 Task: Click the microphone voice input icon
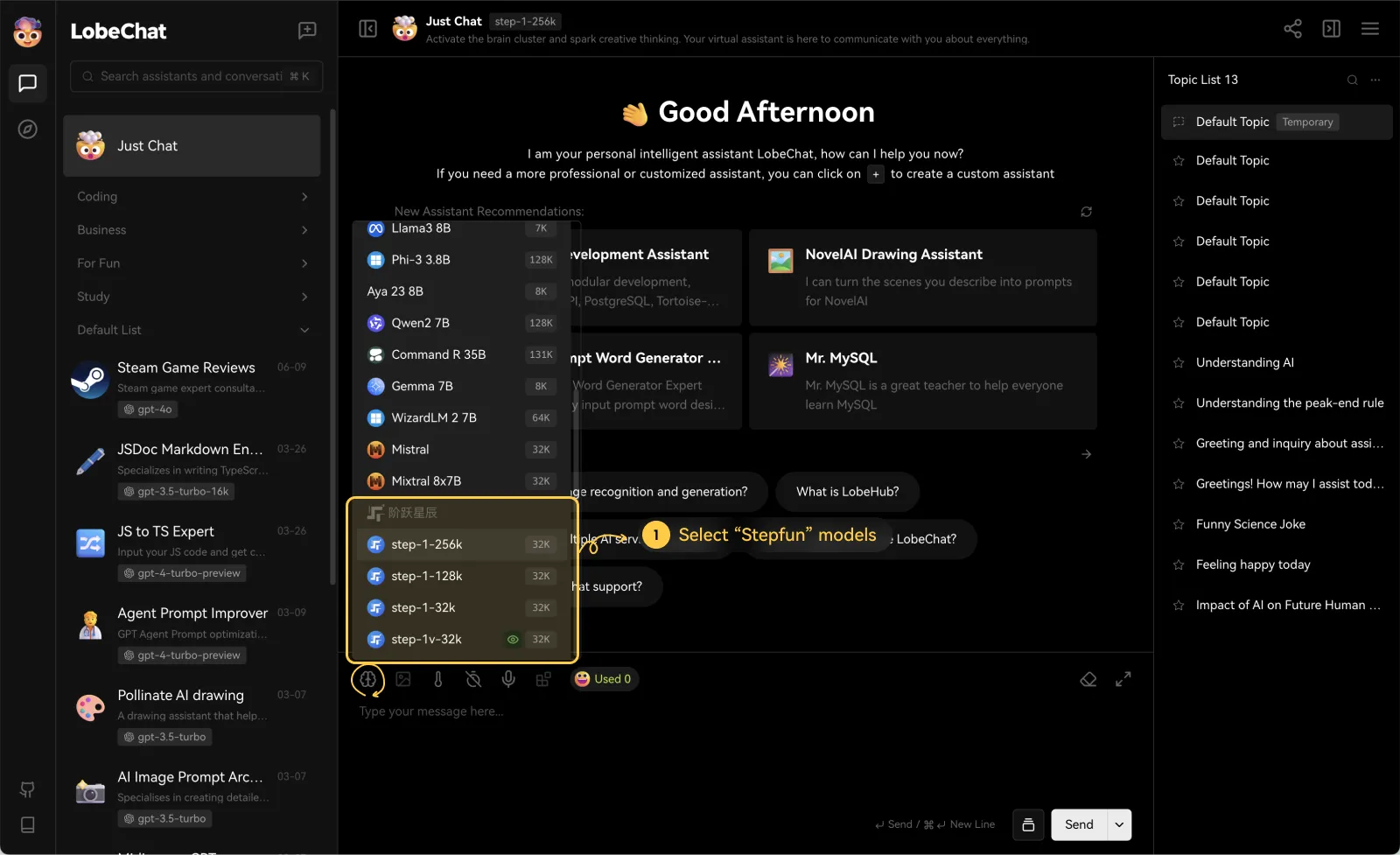point(508,679)
